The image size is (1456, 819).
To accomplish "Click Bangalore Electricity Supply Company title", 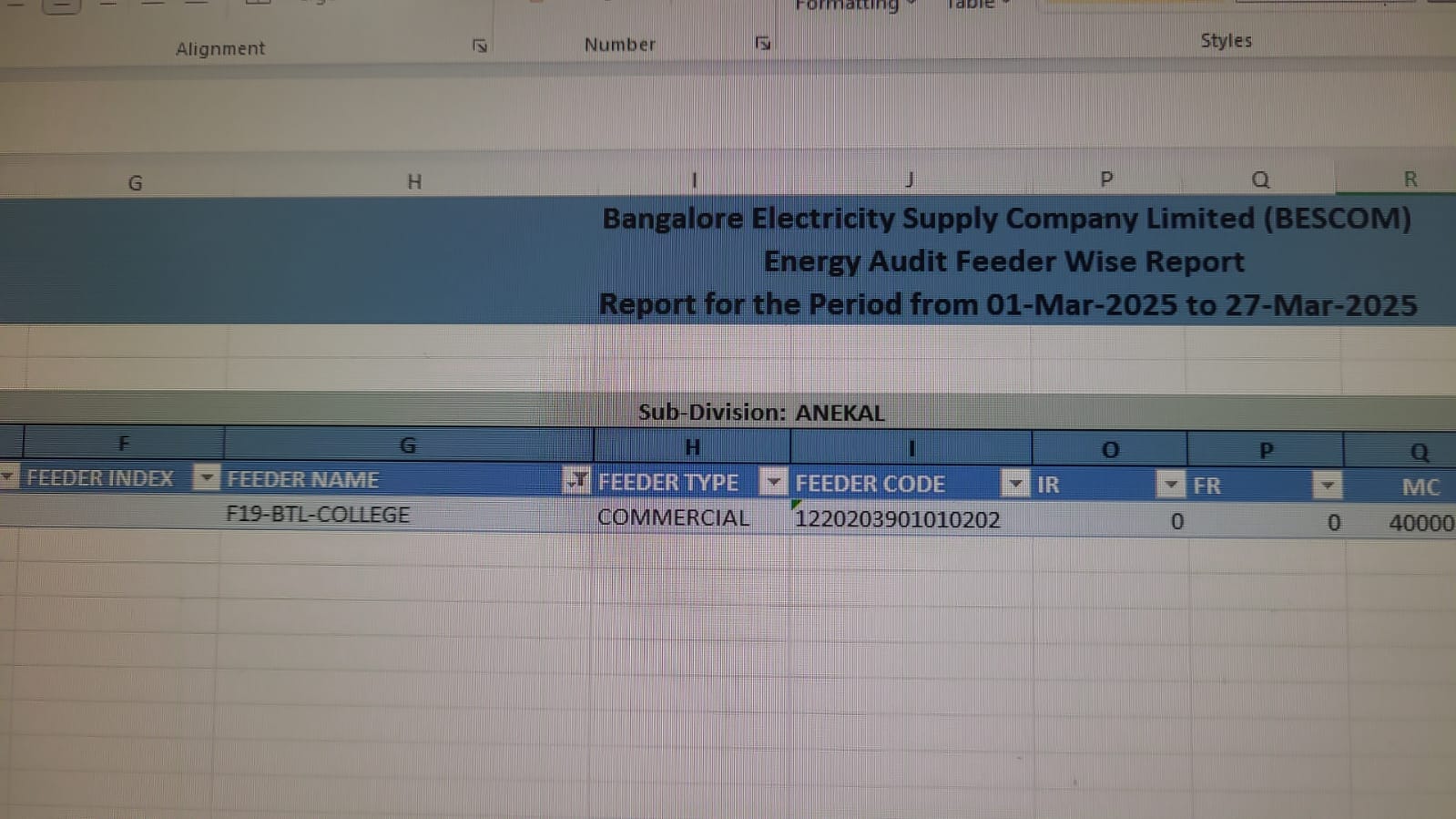I will pos(1006,219).
